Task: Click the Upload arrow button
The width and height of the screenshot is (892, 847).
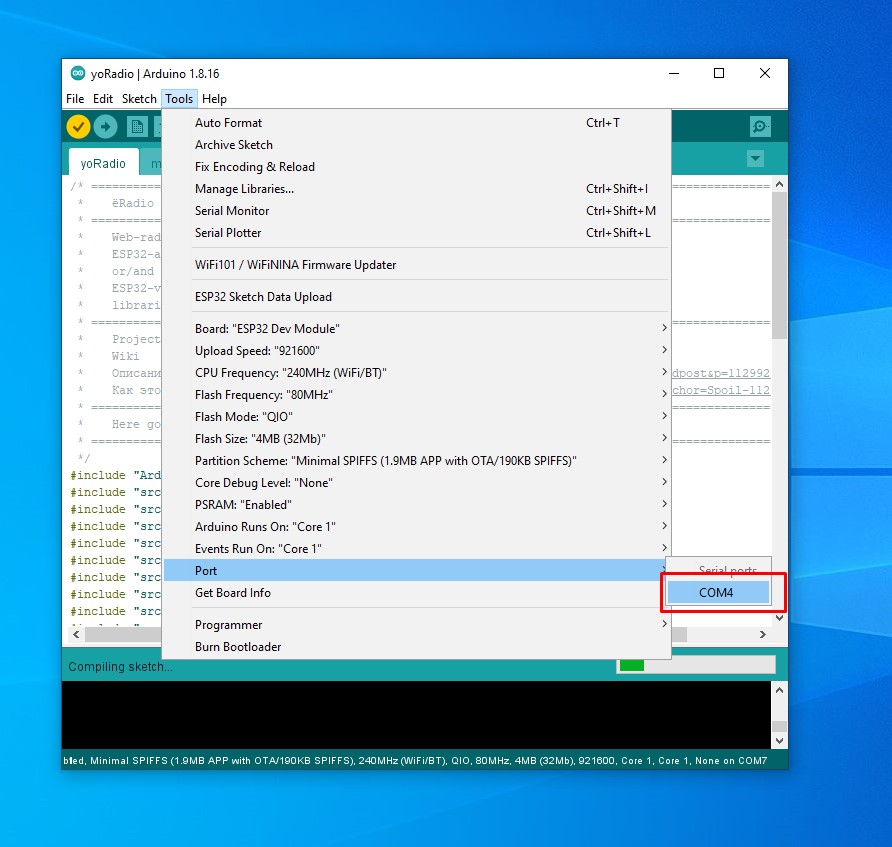Action: coord(106,126)
